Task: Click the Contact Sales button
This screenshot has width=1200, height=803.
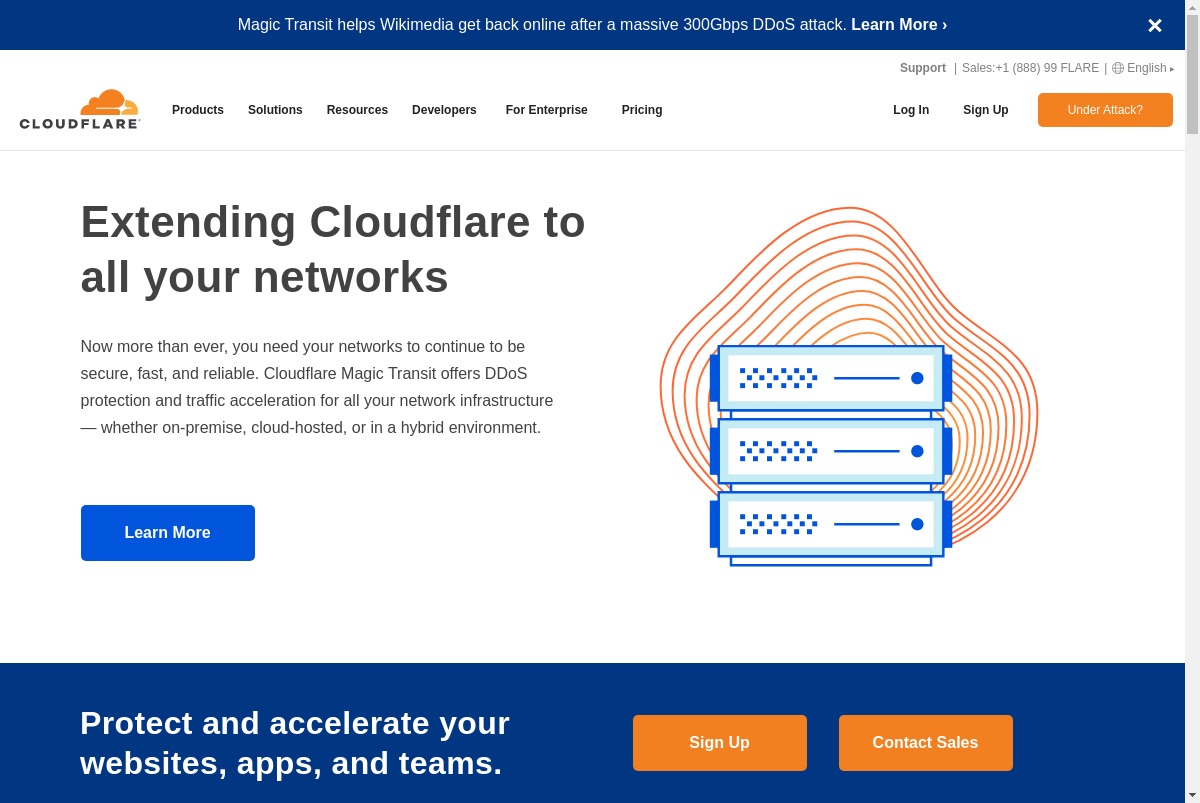Action: click(x=926, y=743)
